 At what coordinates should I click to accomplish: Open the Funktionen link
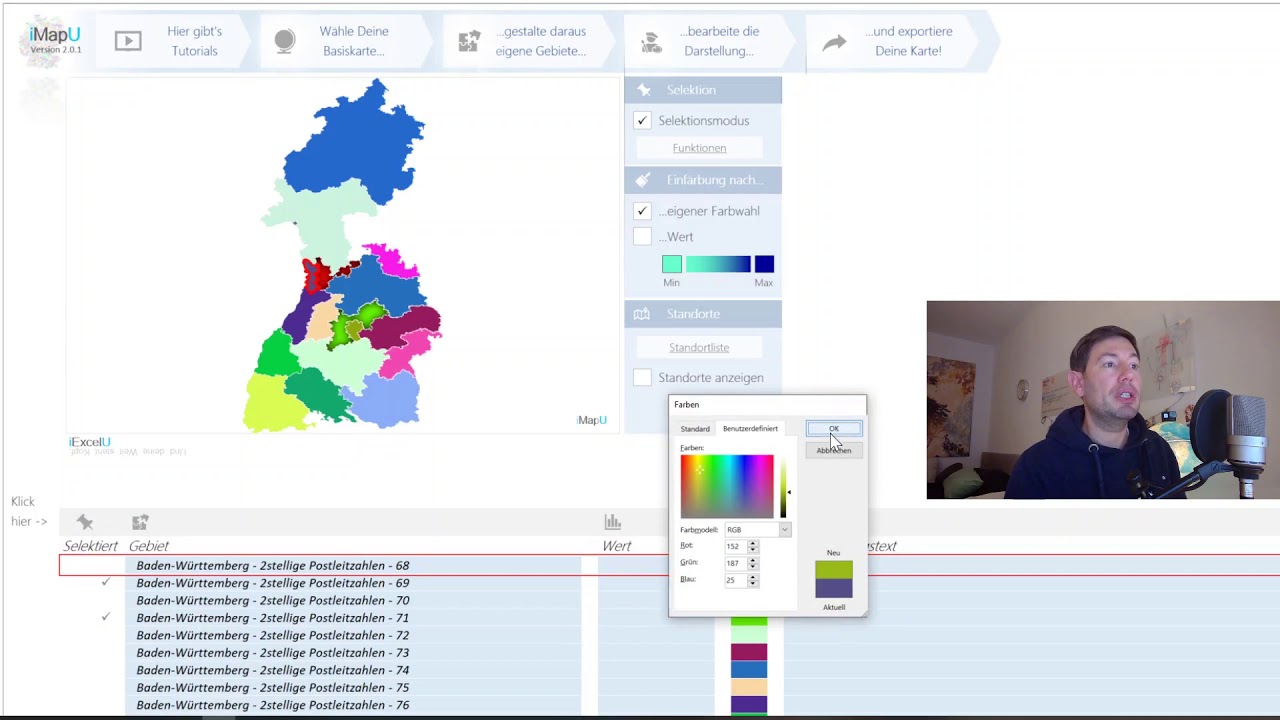click(x=699, y=148)
